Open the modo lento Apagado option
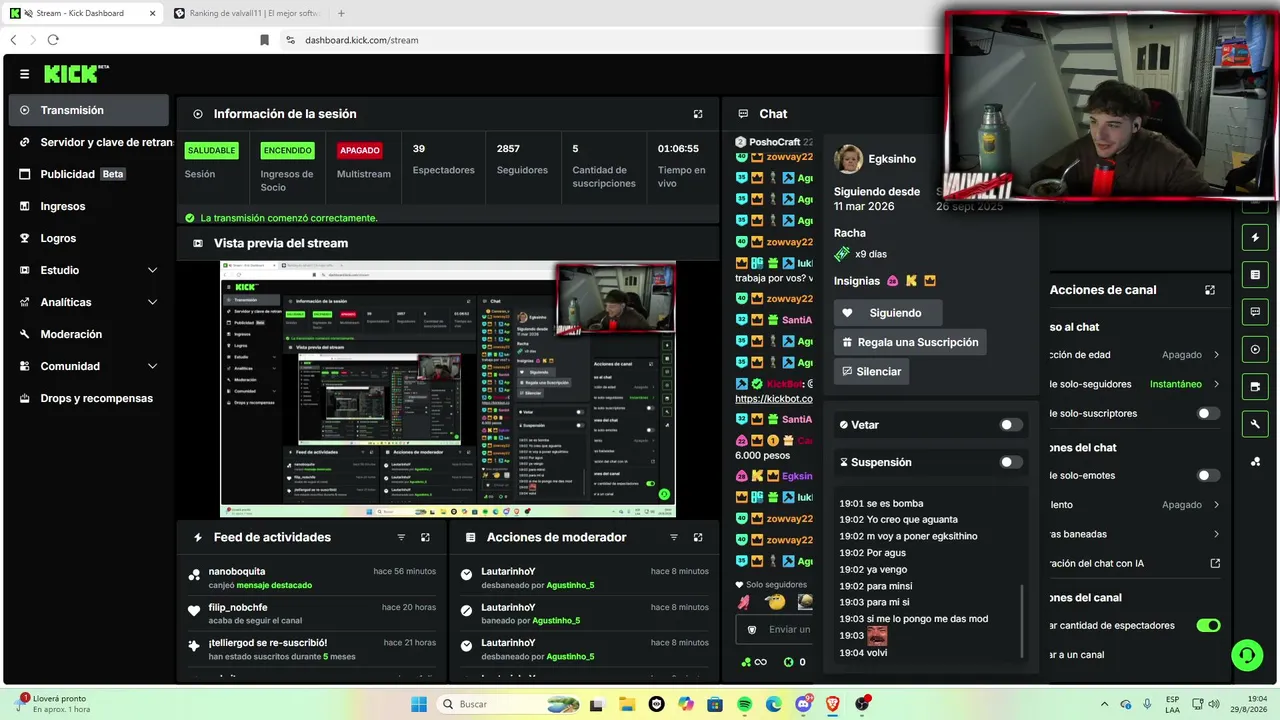 [x=1190, y=505]
